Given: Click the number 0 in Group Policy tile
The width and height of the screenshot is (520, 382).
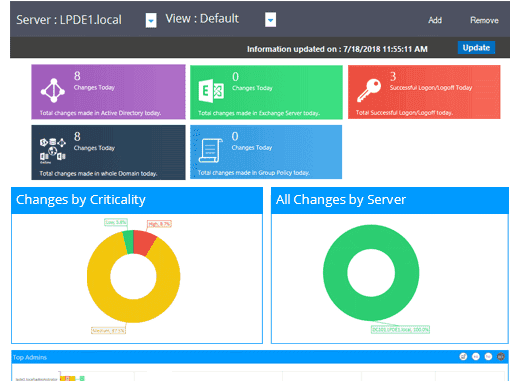Looking at the screenshot, I should pyautogui.click(x=235, y=136).
